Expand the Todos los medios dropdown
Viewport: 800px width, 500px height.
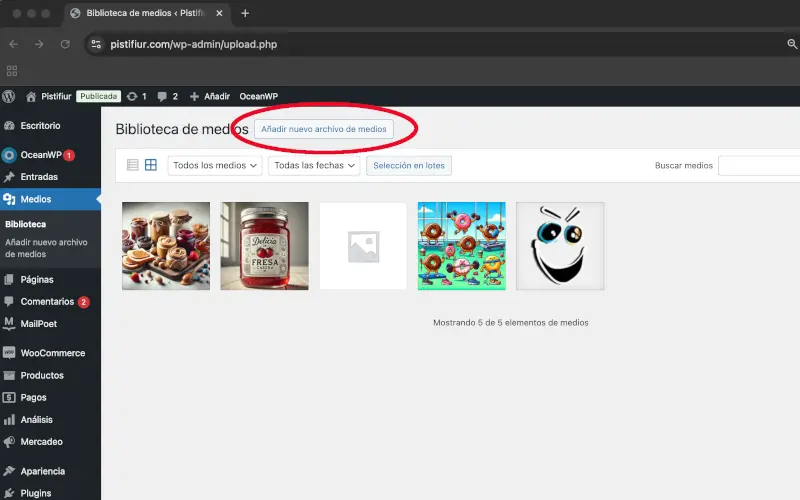pyautogui.click(x=214, y=166)
